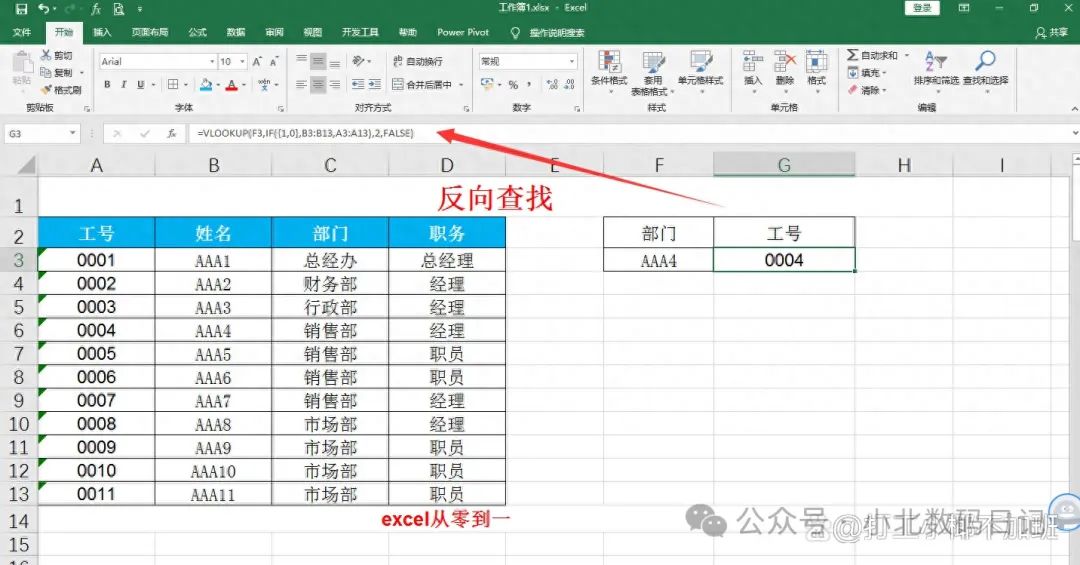Click the Delete cells (删除) icon

785,62
